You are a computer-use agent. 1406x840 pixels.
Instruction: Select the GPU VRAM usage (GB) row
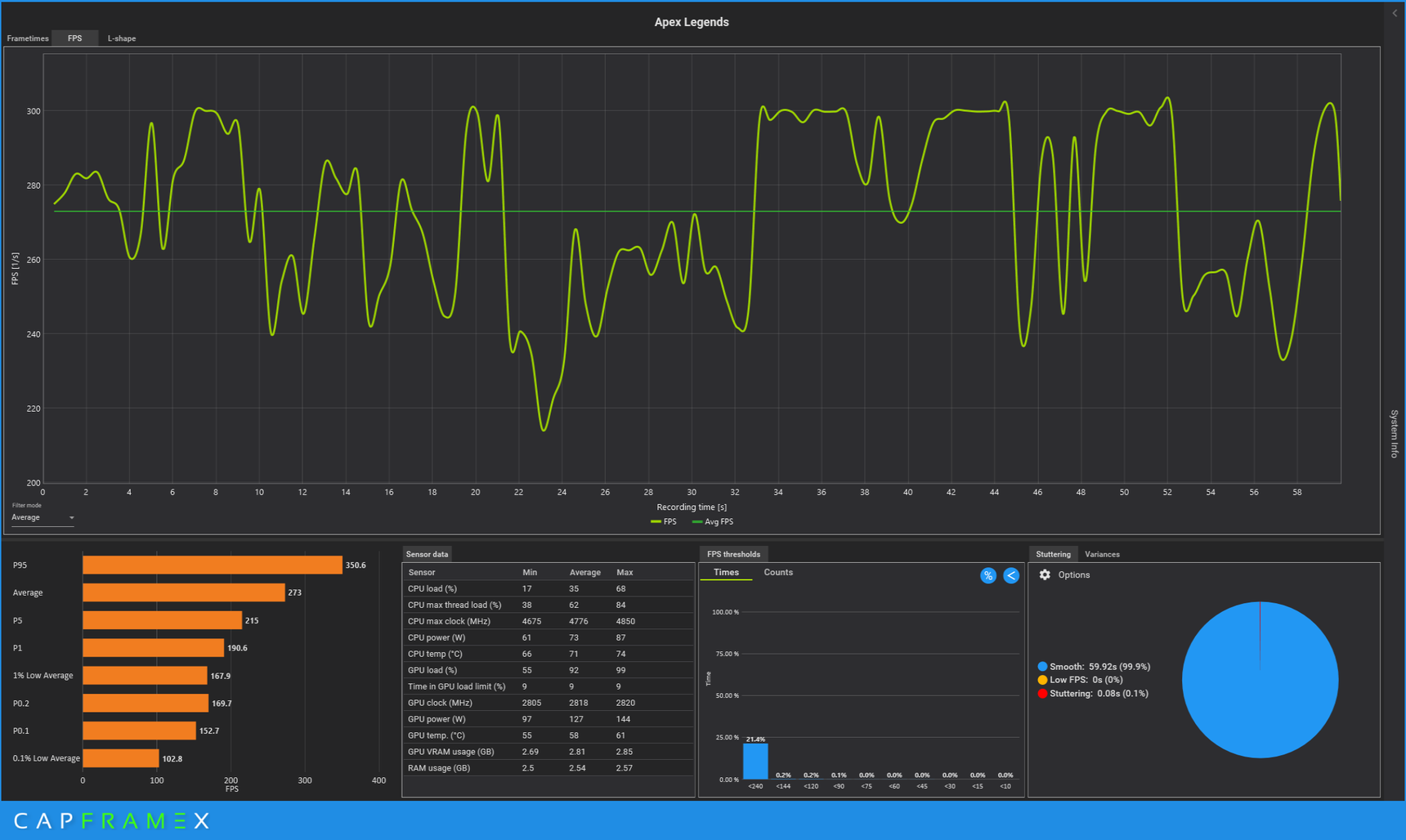(549, 752)
